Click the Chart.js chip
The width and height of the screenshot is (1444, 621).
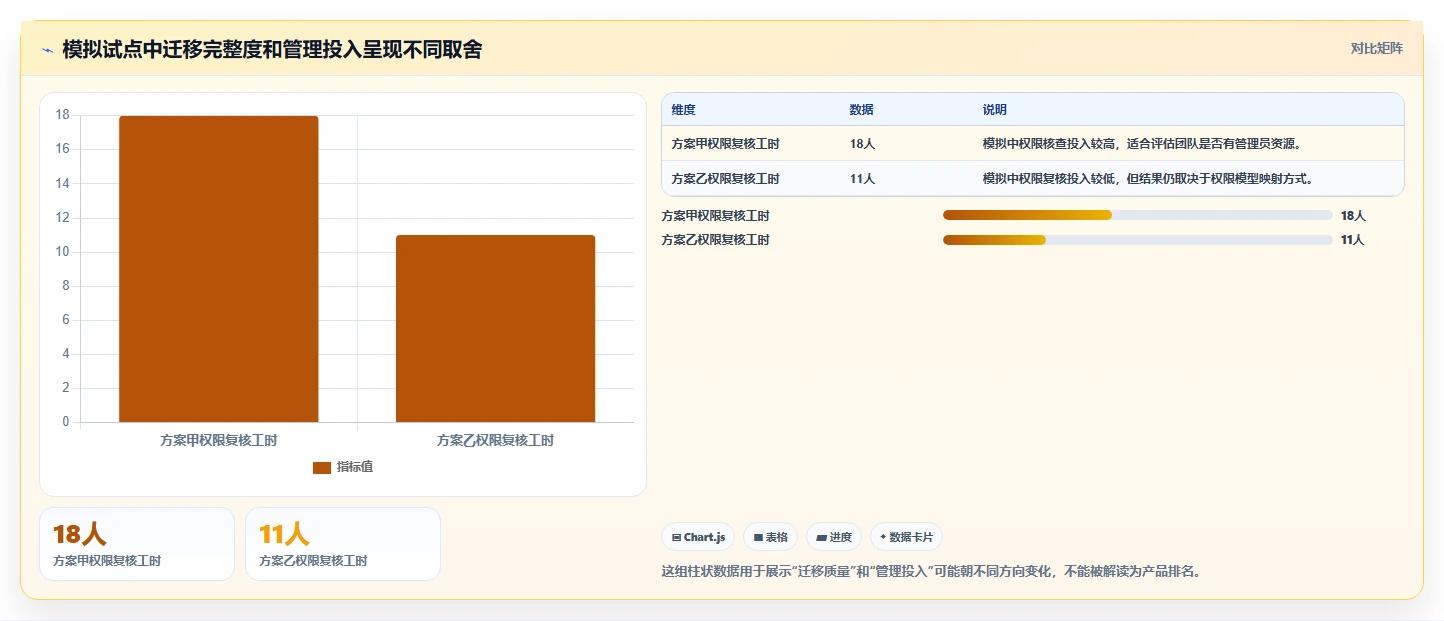coord(698,537)
